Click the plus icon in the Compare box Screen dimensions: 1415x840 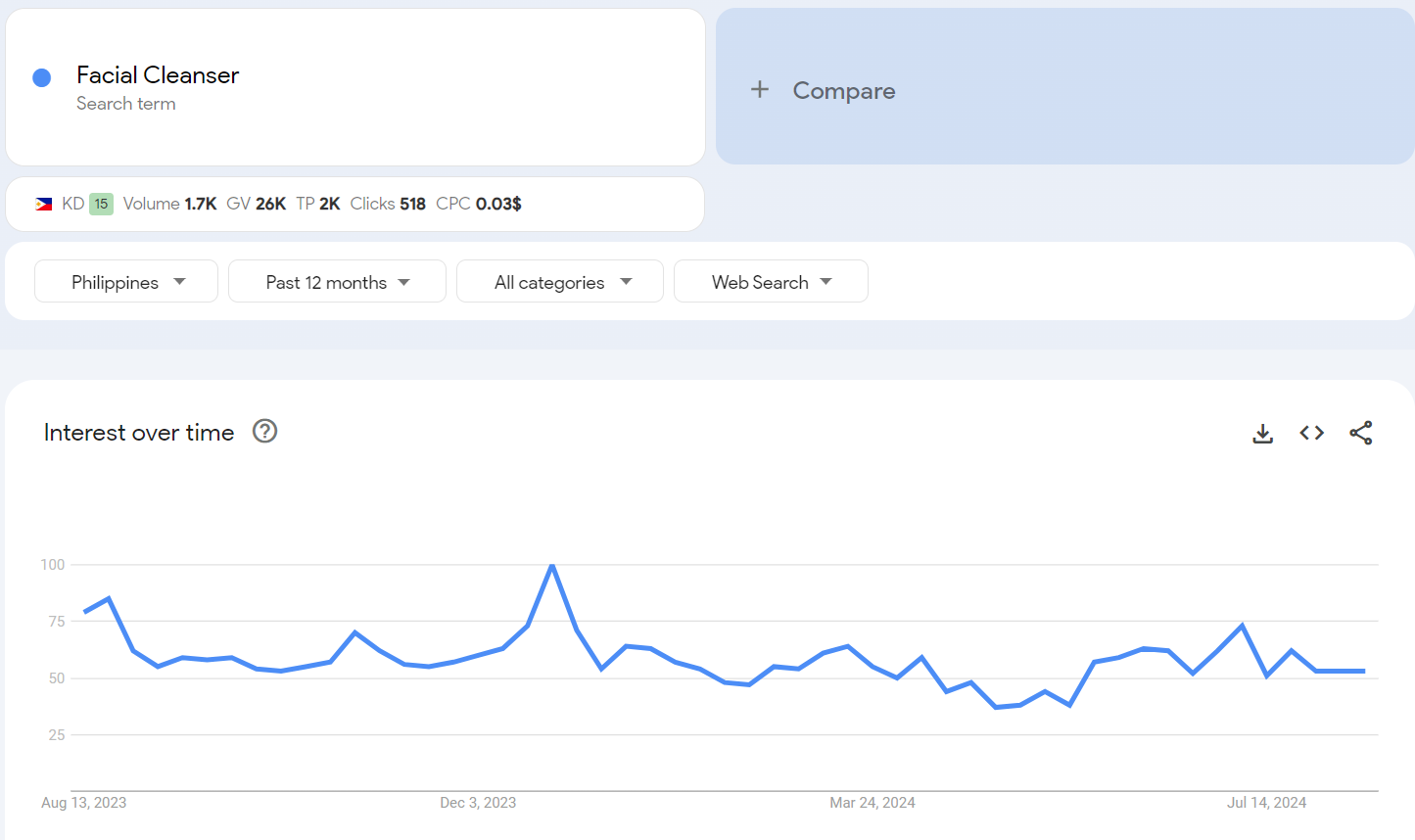[x=760, y=90]
